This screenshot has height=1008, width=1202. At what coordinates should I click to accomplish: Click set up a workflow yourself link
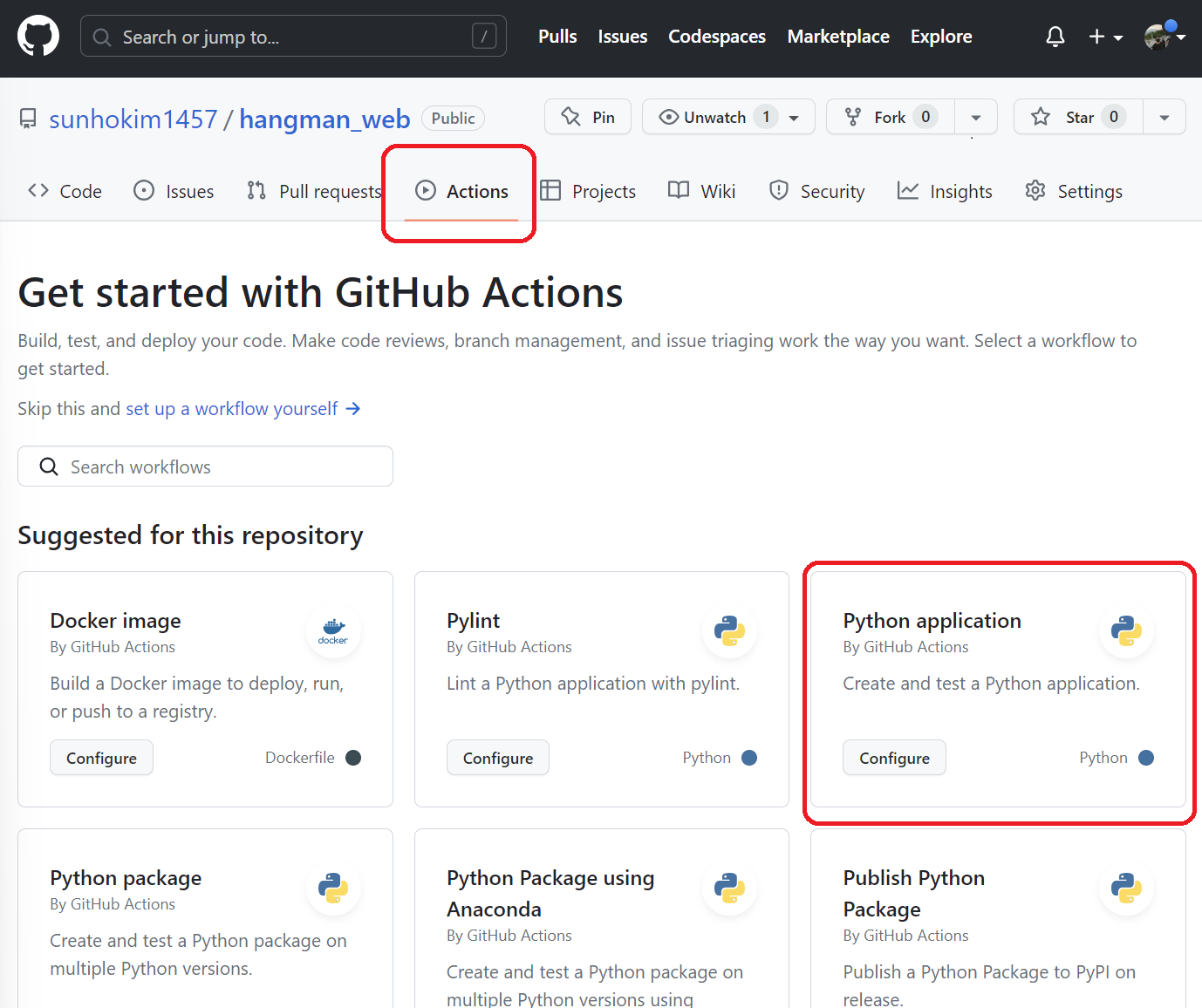(x=243, y=409)
